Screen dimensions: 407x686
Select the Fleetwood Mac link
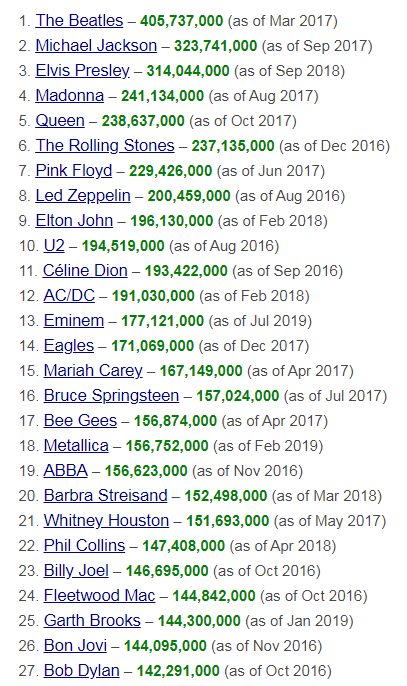[x=100, y=595]
